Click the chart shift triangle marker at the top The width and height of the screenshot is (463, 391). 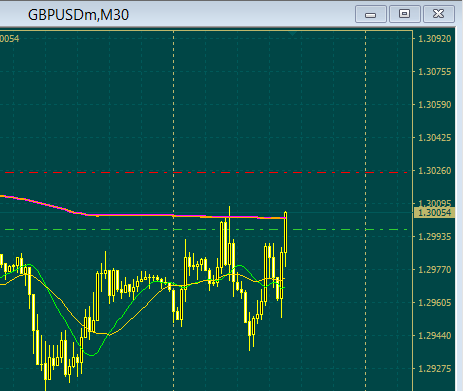[x=293, y=33]
